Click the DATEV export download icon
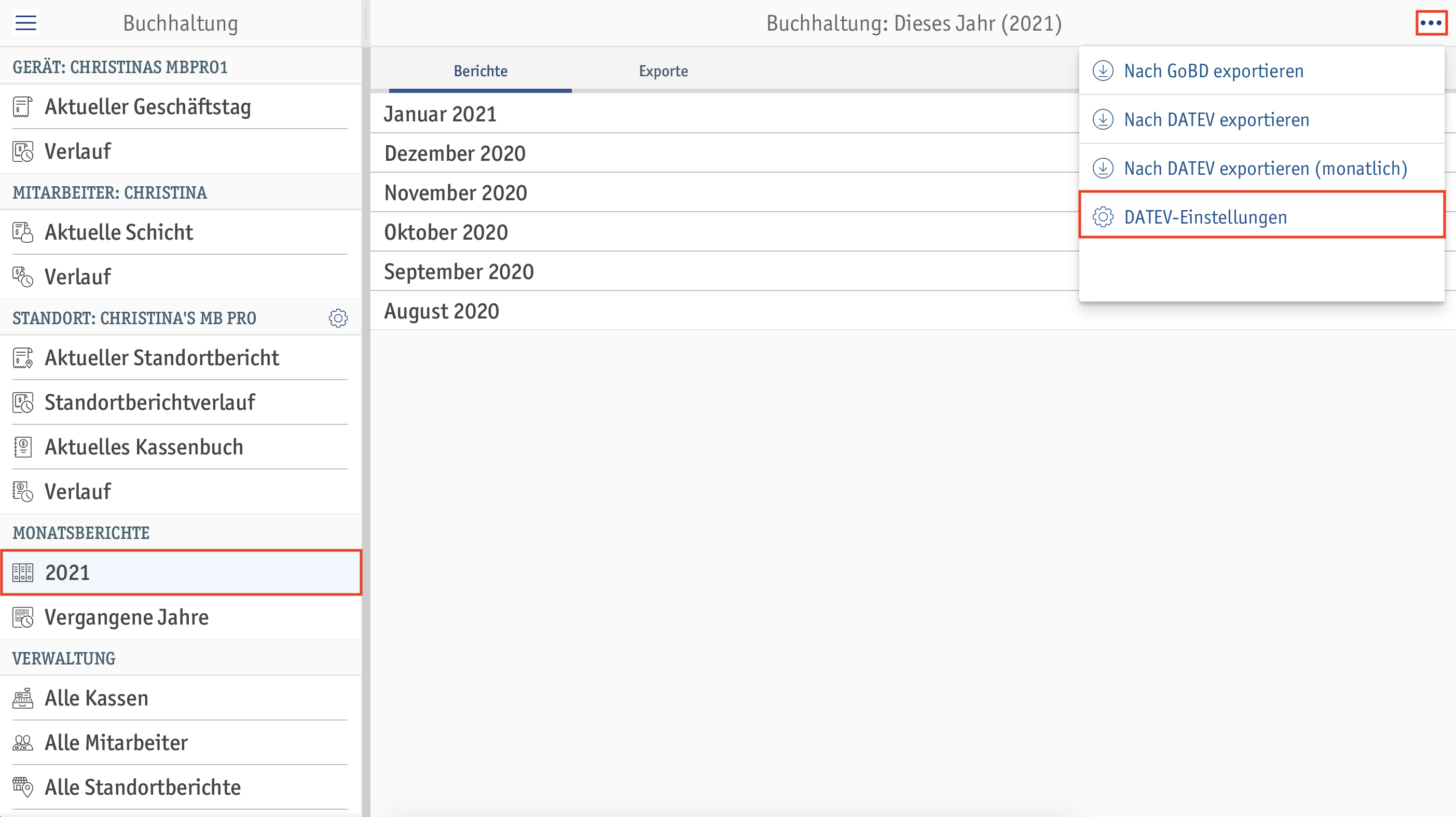This screenshot has width=1456, height=817. click(1103, 119)
